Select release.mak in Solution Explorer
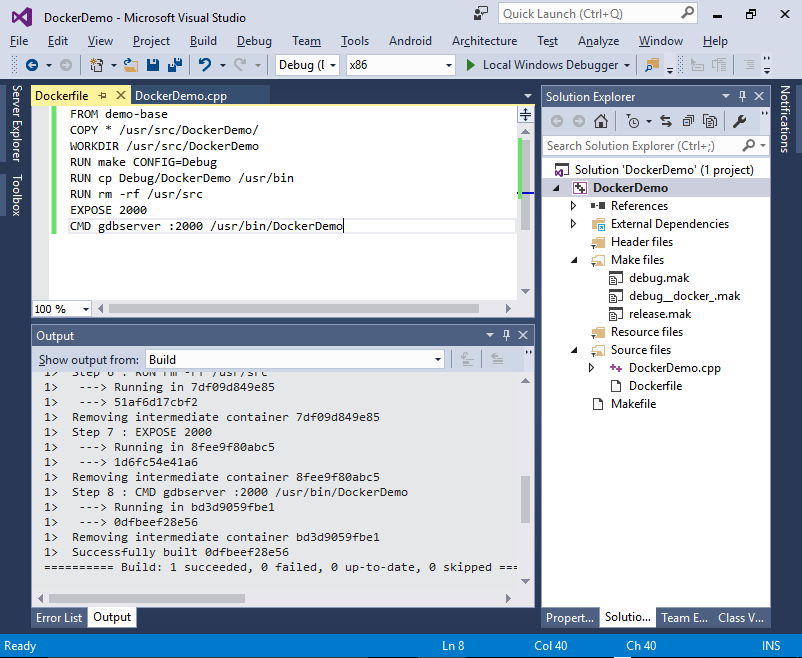The width and height of the screenshot is (802, 658). tap(660, 314)
